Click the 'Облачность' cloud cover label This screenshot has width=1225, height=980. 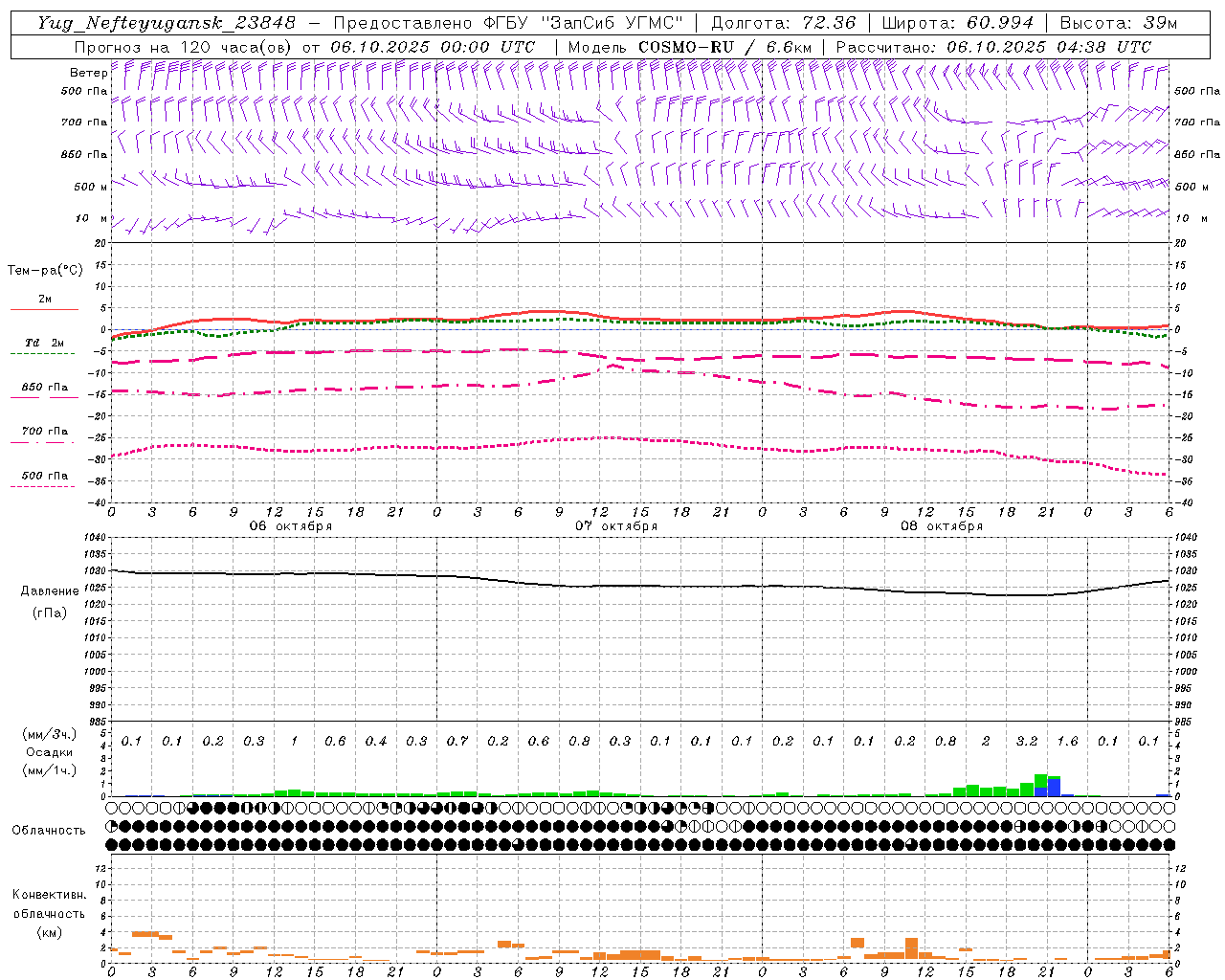click(x=49, y=831)
